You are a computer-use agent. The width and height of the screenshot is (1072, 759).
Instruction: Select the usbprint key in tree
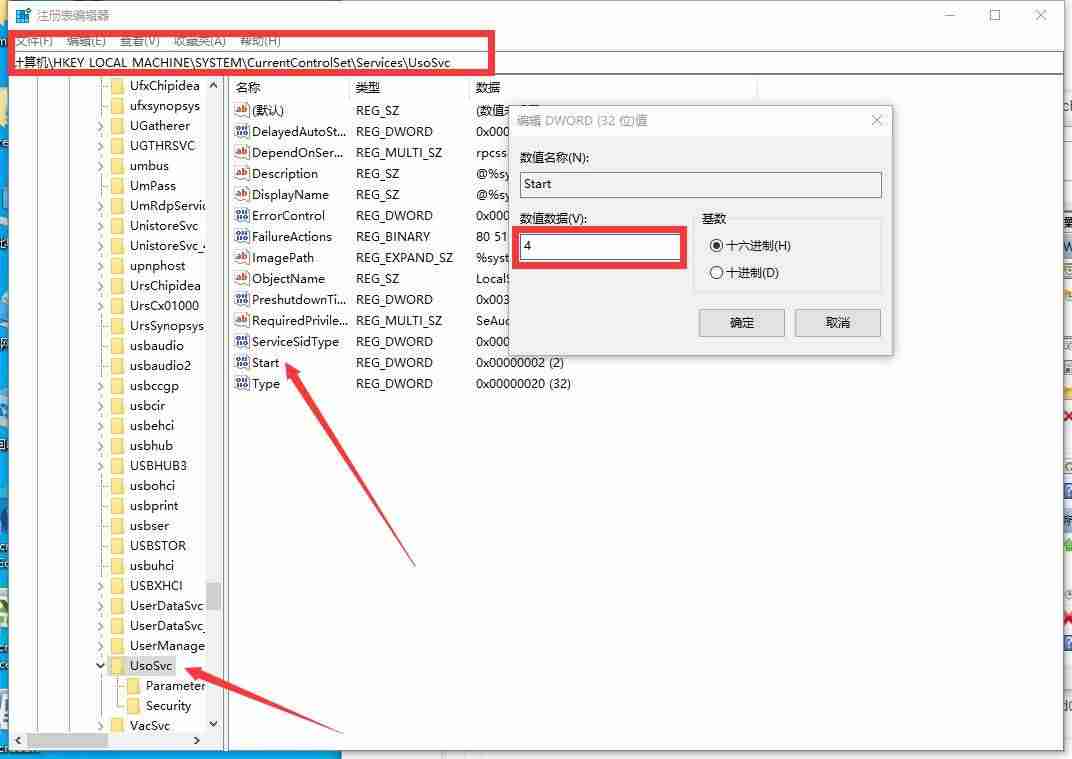(154, 505)
